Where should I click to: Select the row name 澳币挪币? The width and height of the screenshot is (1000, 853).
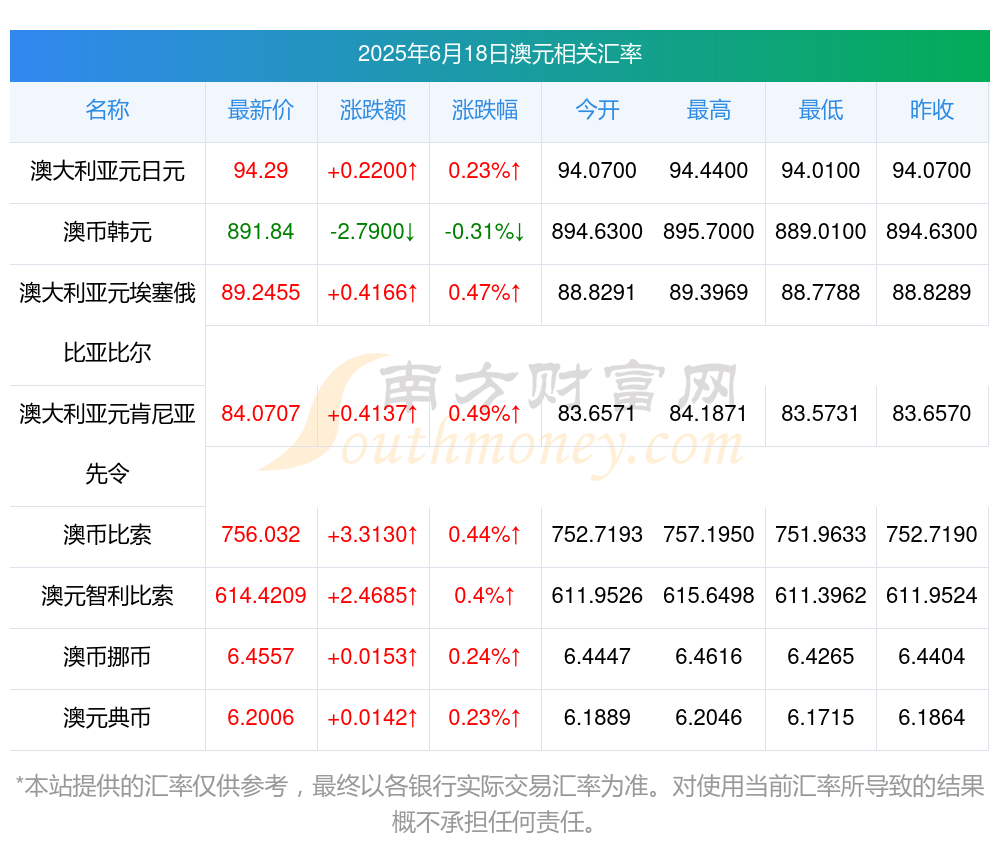107,657
